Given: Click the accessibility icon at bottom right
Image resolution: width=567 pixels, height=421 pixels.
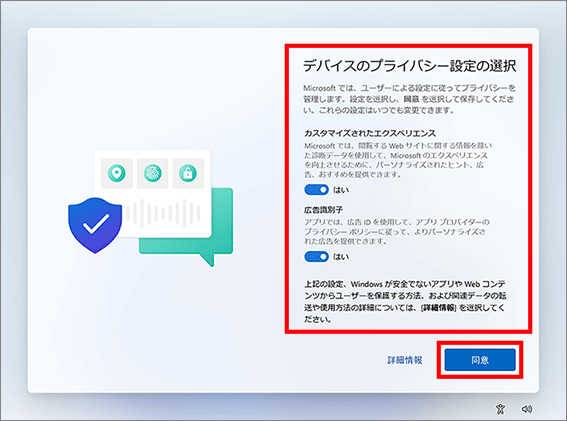Looking at the screenshot, I should tap(500, 409).
